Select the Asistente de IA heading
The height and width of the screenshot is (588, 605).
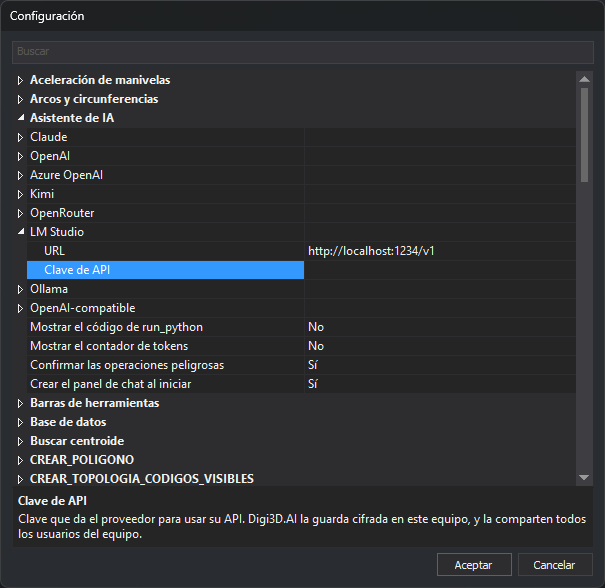click(x=72, y=118)
